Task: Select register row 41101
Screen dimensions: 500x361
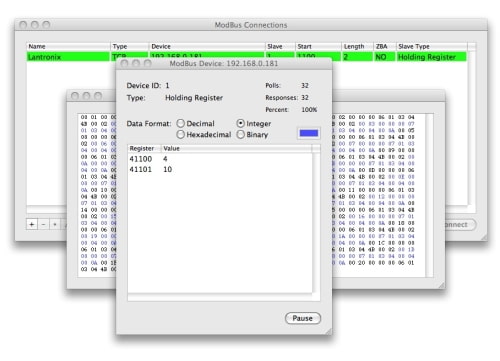Action: 220,169
